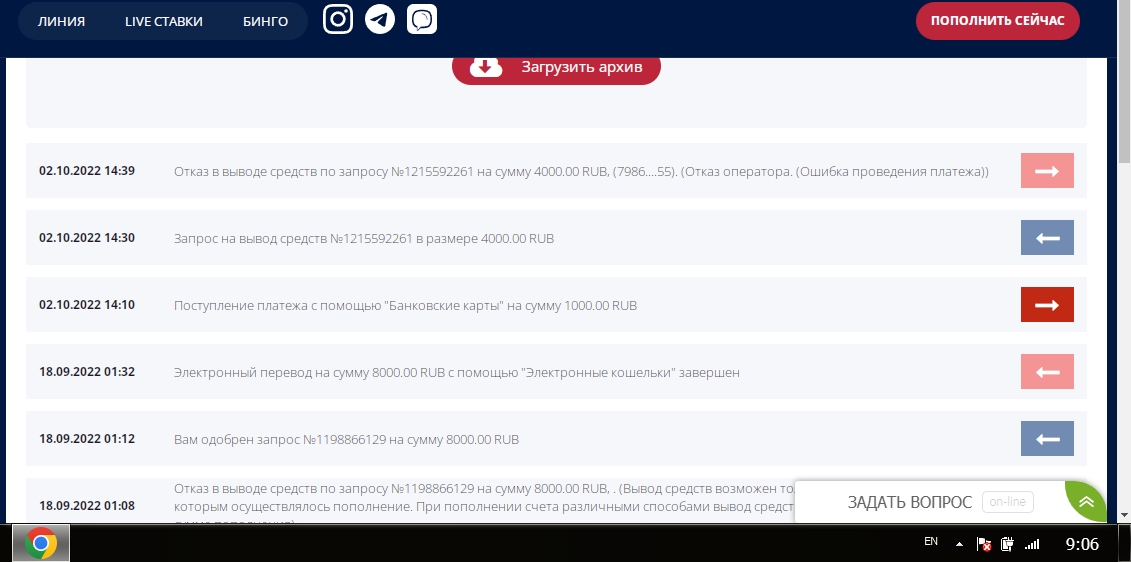Image resolution: width=1131 pixels, height=562 pixels.
Task: Click the on-line status badge
Action: click(x=1008, y=501)
